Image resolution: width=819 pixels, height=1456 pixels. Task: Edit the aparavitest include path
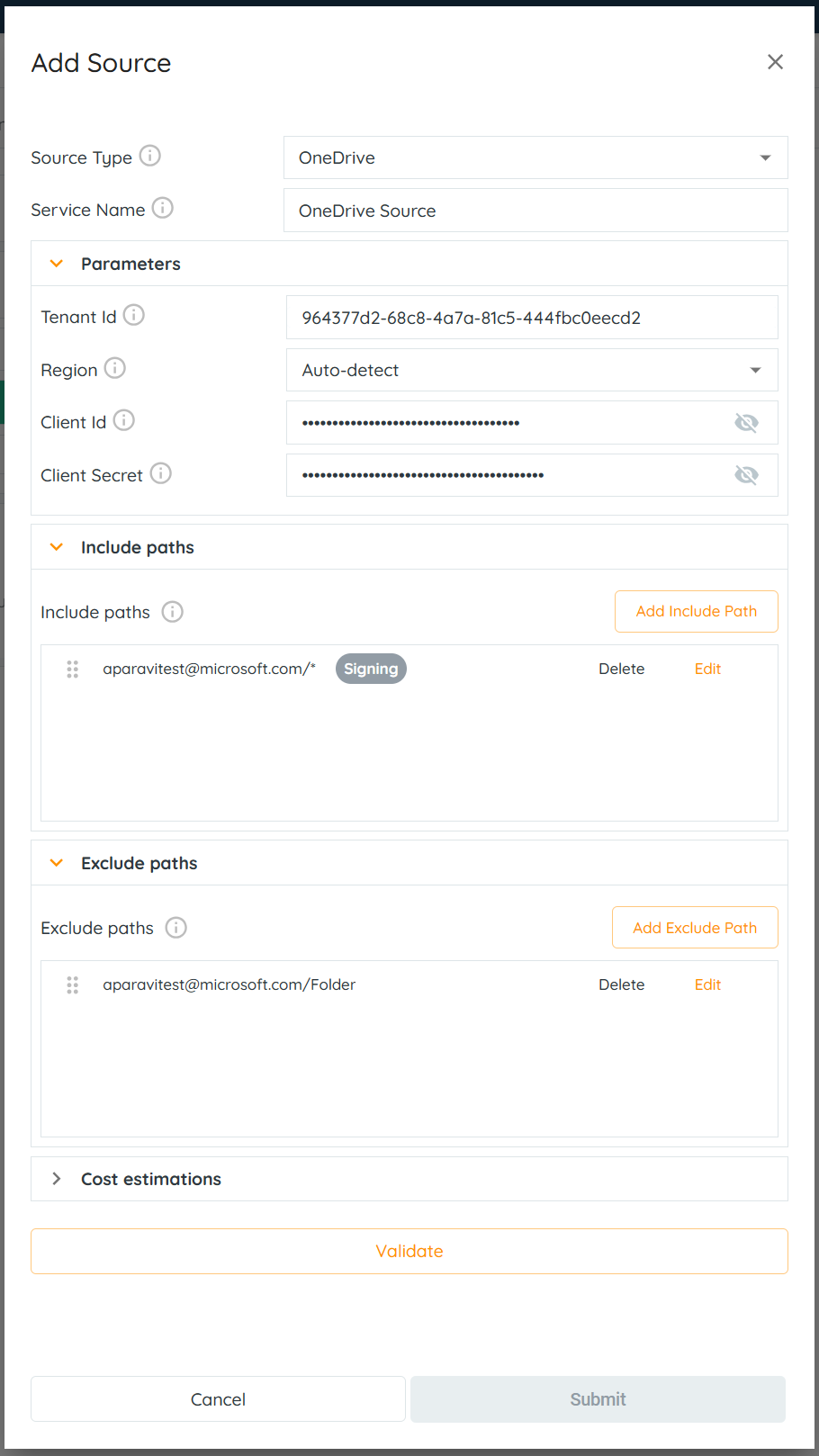point(707,670)
